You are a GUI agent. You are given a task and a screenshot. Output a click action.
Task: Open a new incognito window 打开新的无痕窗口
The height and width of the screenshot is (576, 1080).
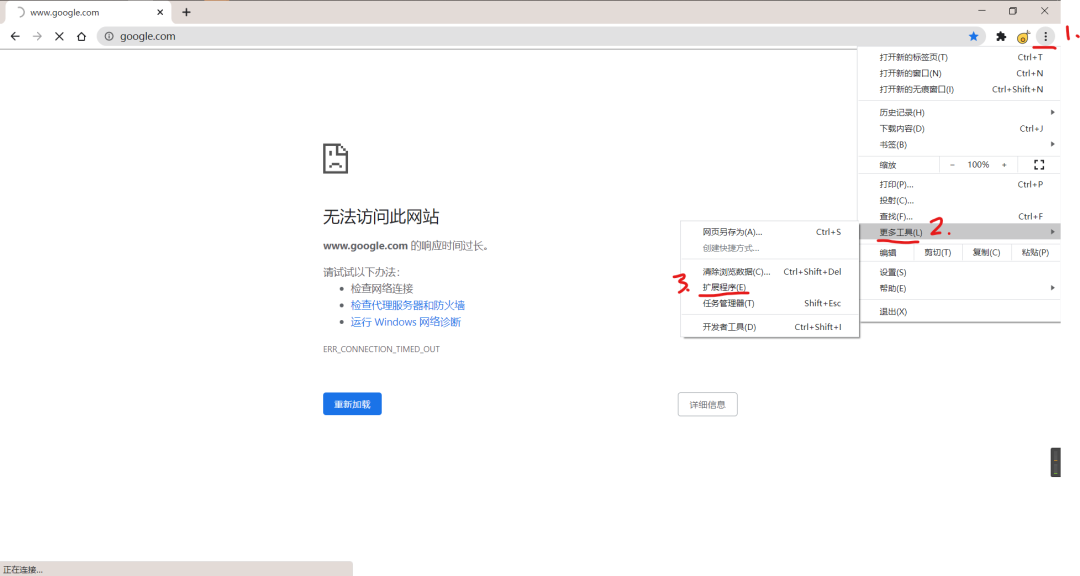pos(959,90)
